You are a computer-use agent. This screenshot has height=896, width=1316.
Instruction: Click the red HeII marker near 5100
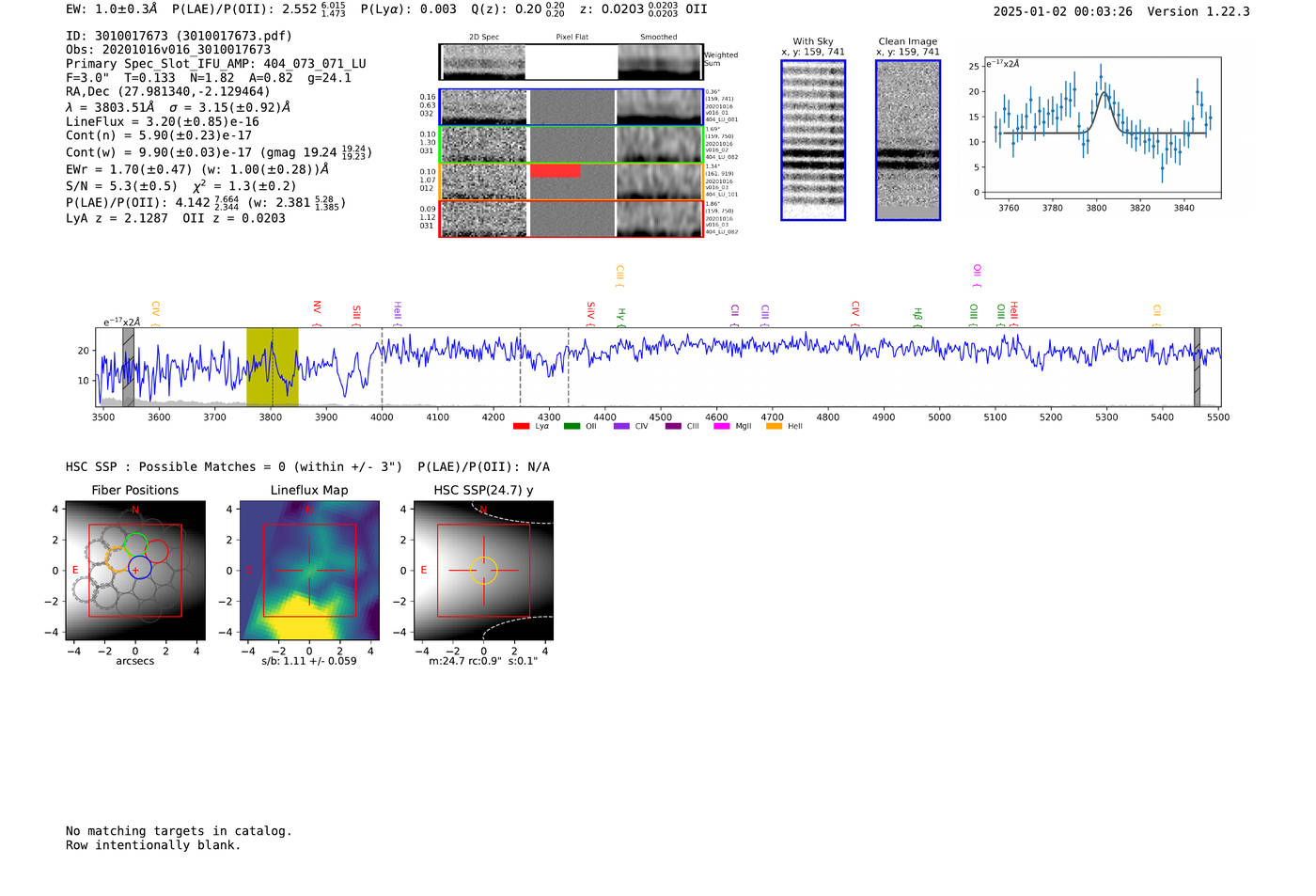[1013, 314]
